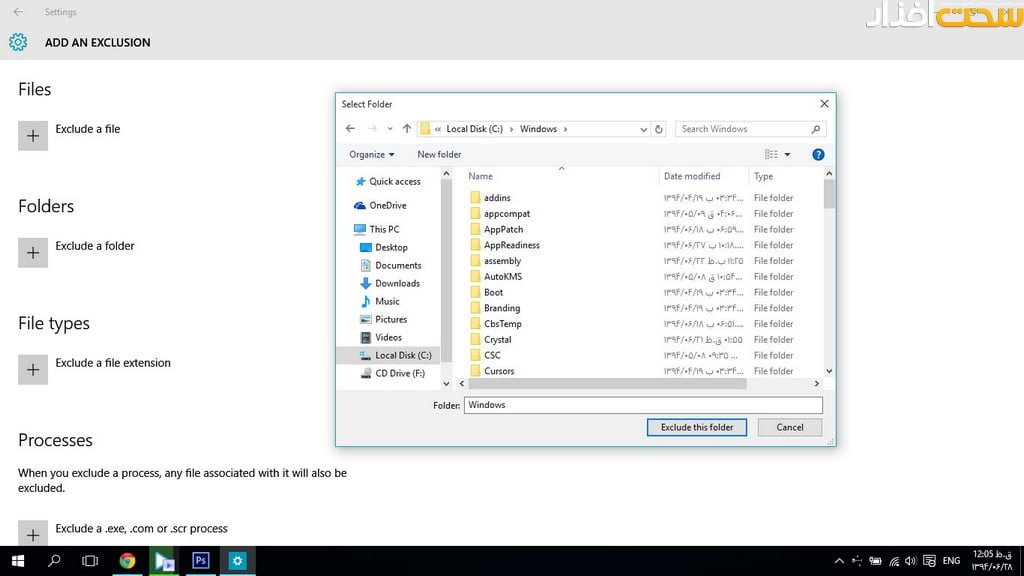The height and width of the screenshot is (576, 1024).
Task: Click the New folder toolbar button
Action: (439, 154)
